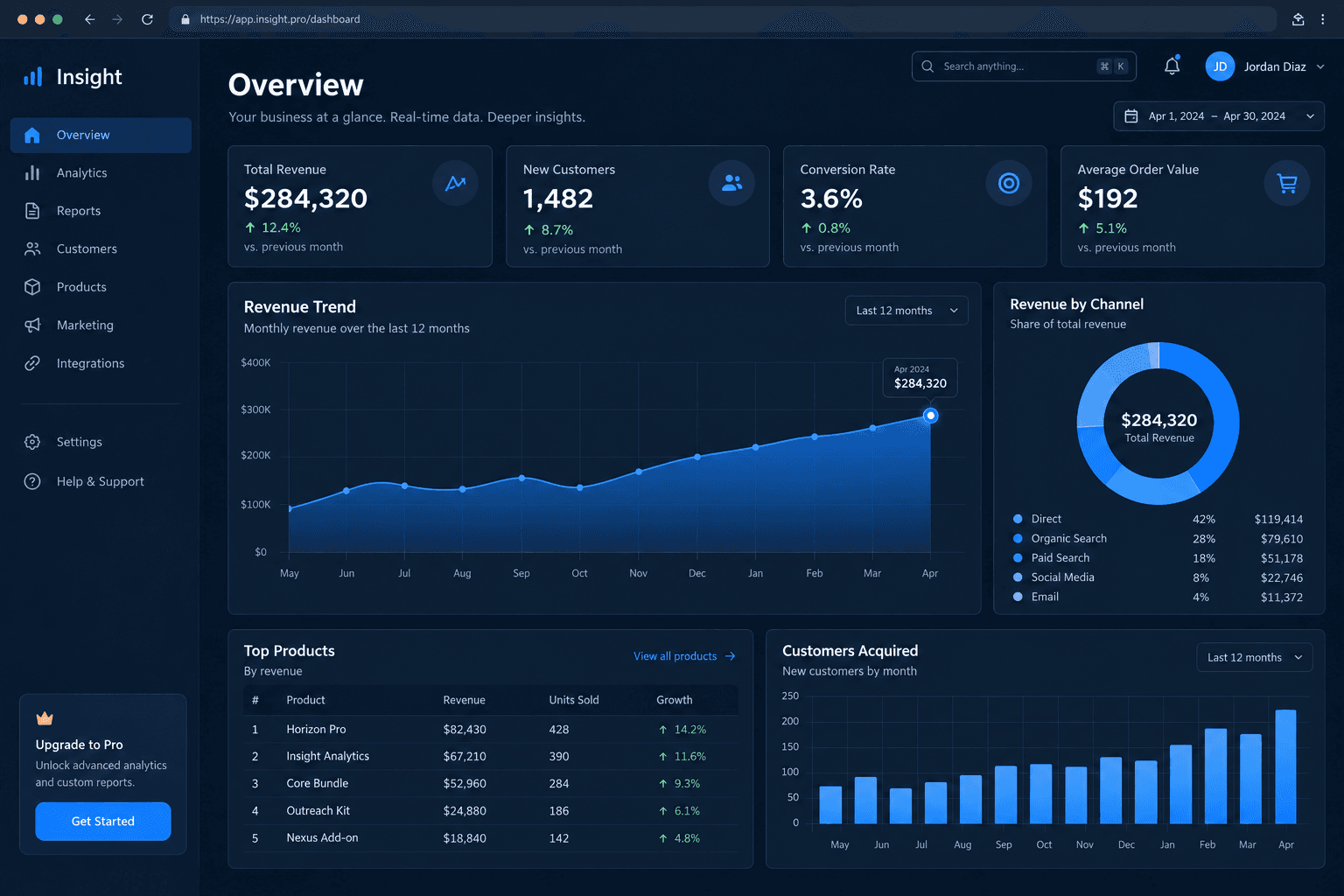Click the Reports document icon
The image size is (1344, 896).
tap(32, 211)
